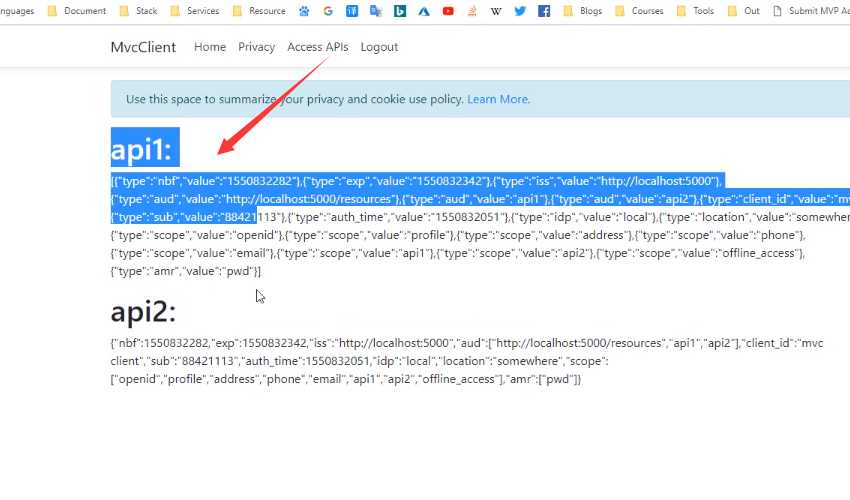This screenshot has height=500, width=850.
Task: Open the translate bookmark icon
Action: click(376, 11)
